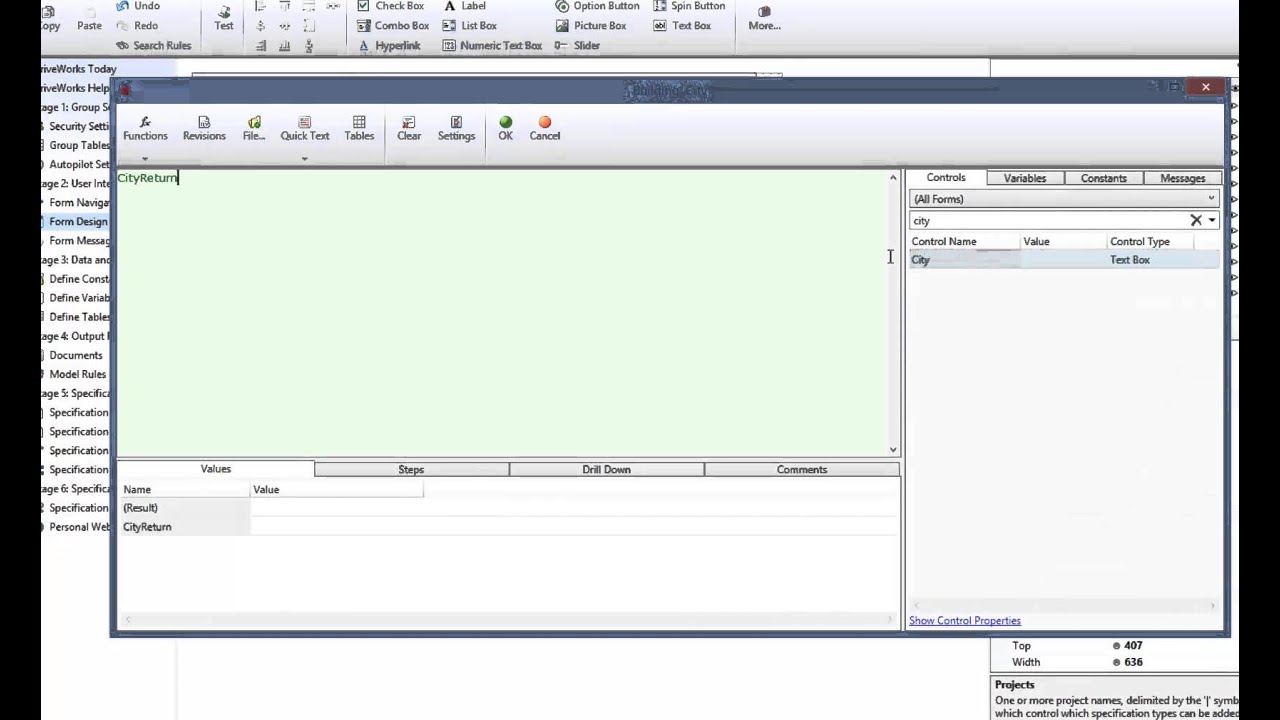Open the Revisions tool

pos(204,129)
